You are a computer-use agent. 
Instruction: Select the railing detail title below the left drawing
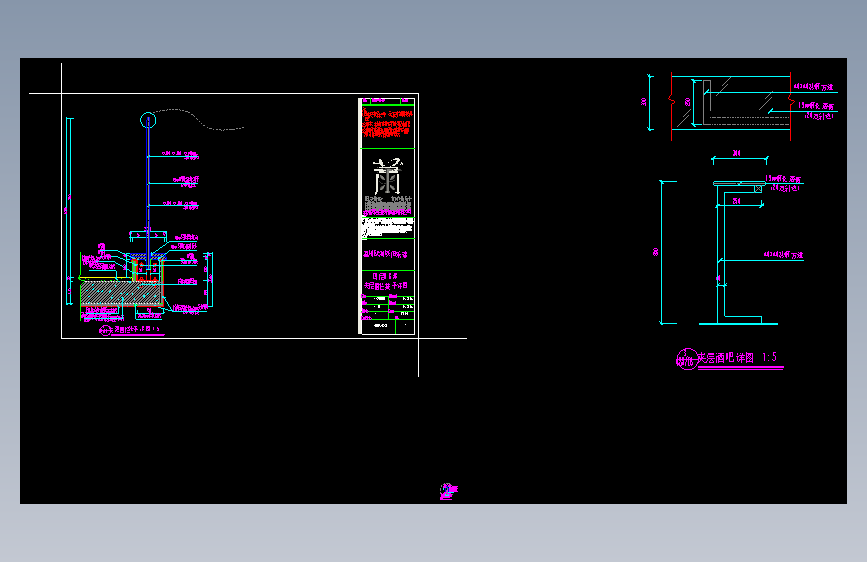tap(131, 330)
